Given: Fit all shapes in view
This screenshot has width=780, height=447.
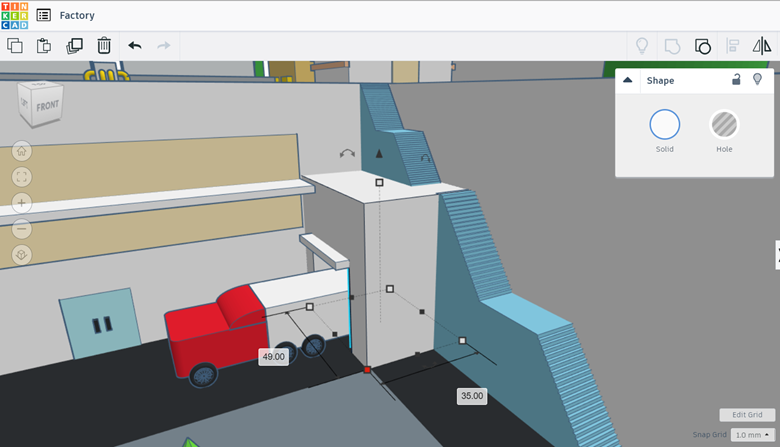Looking at the screenshot, I should click(x=21, y=177).
